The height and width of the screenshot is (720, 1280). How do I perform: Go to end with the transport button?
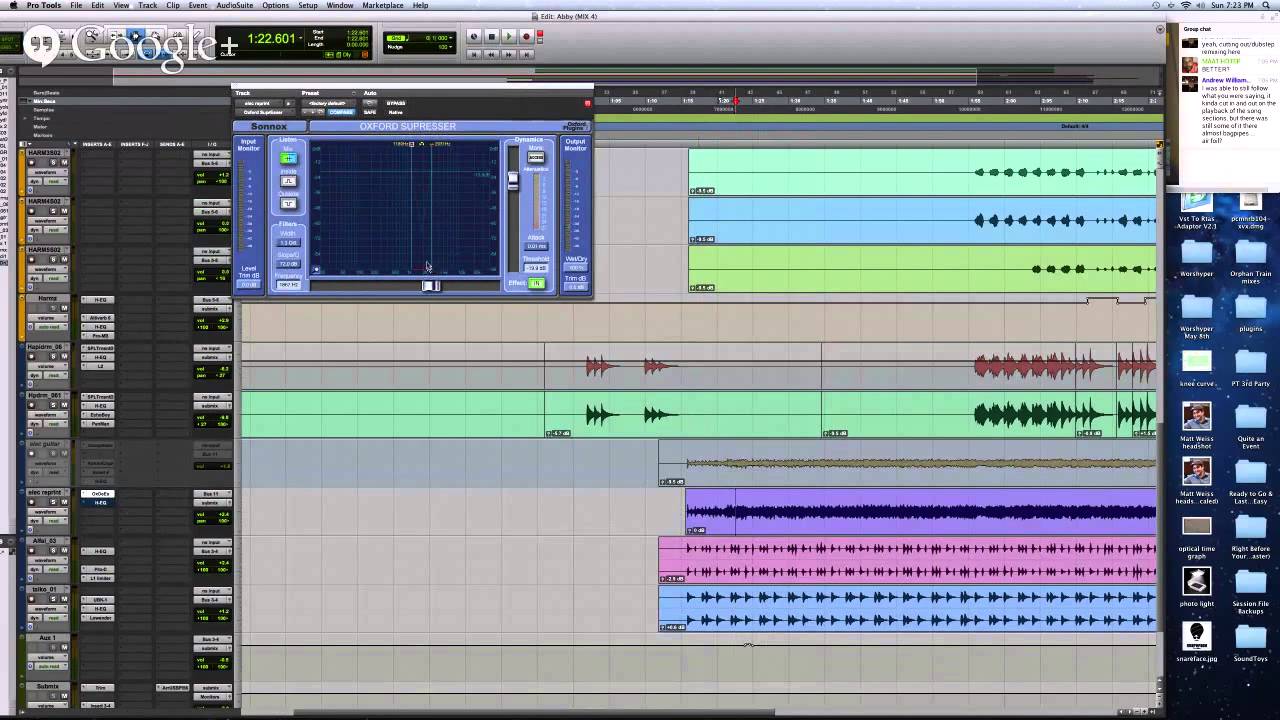(x=526, y=54)
